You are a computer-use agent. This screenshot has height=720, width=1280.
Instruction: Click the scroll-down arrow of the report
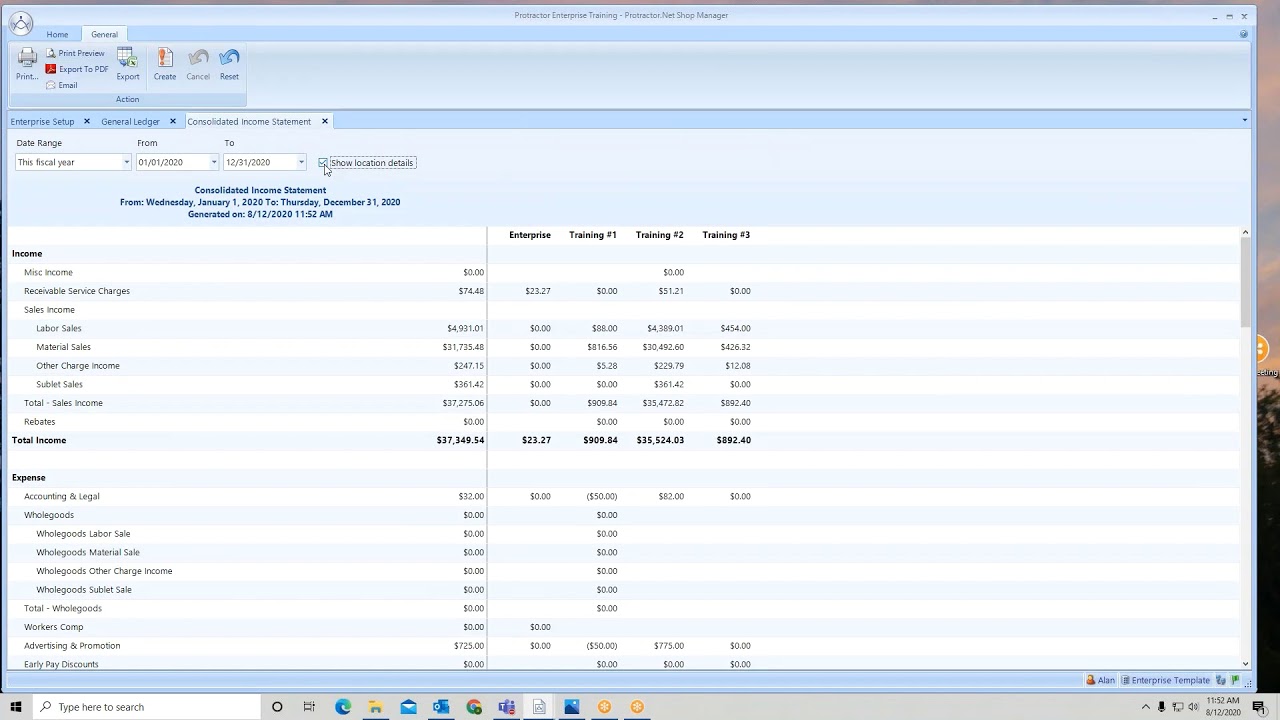(1245, 664)
